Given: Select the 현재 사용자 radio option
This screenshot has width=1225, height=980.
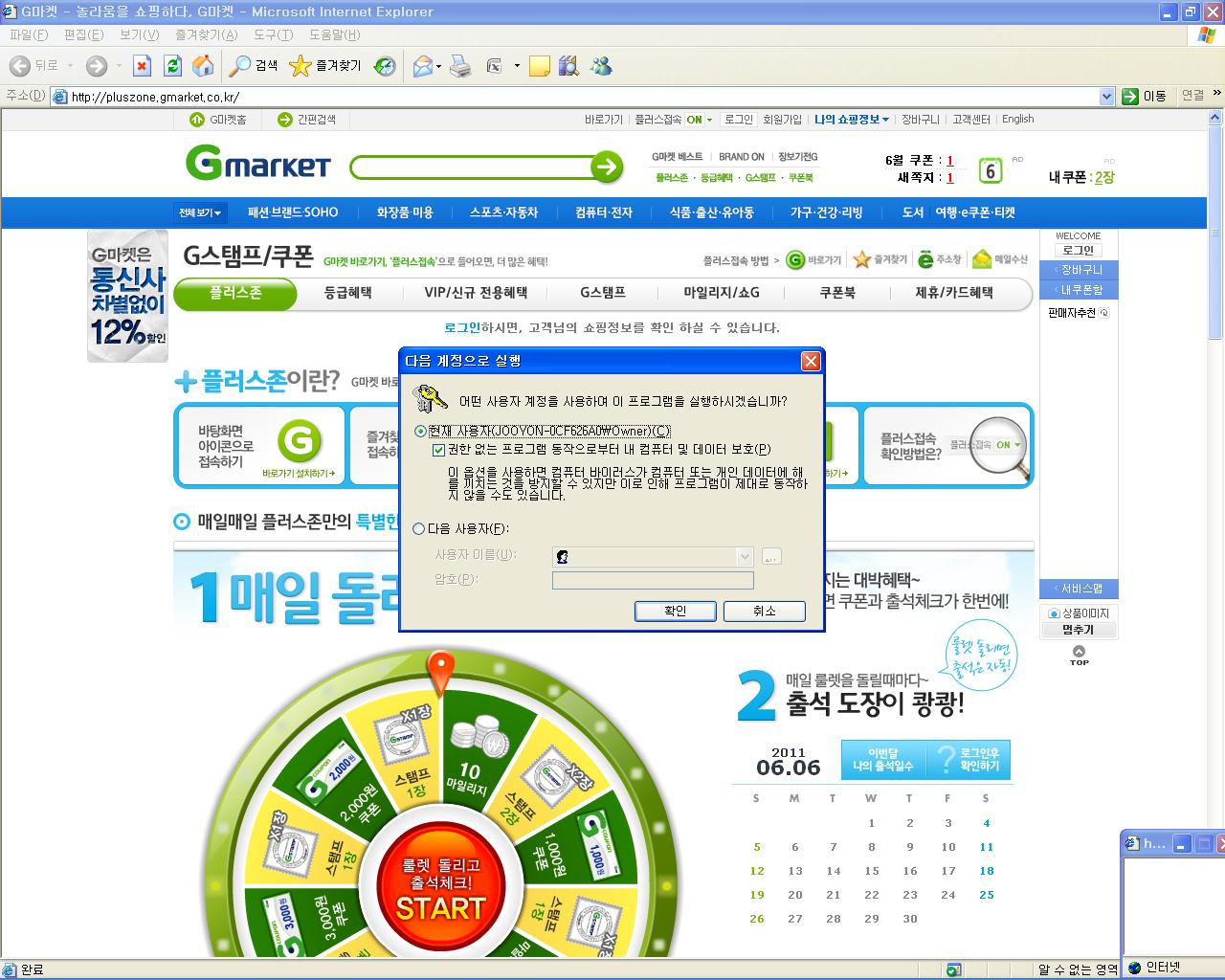Looking at the screenshot, I should pyautogui.click(x=419, y=432).
